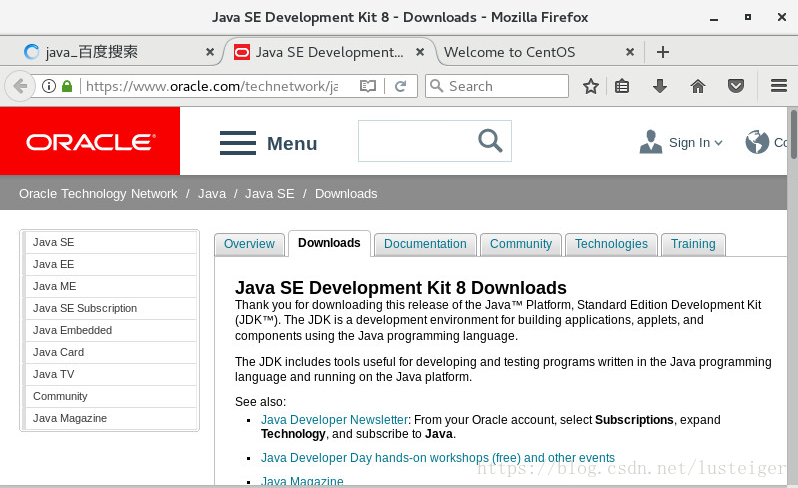Close the java_百度搜索 tab
This screenshot has width=798, height=488.
pyautogui.click(x=210, y=52)
